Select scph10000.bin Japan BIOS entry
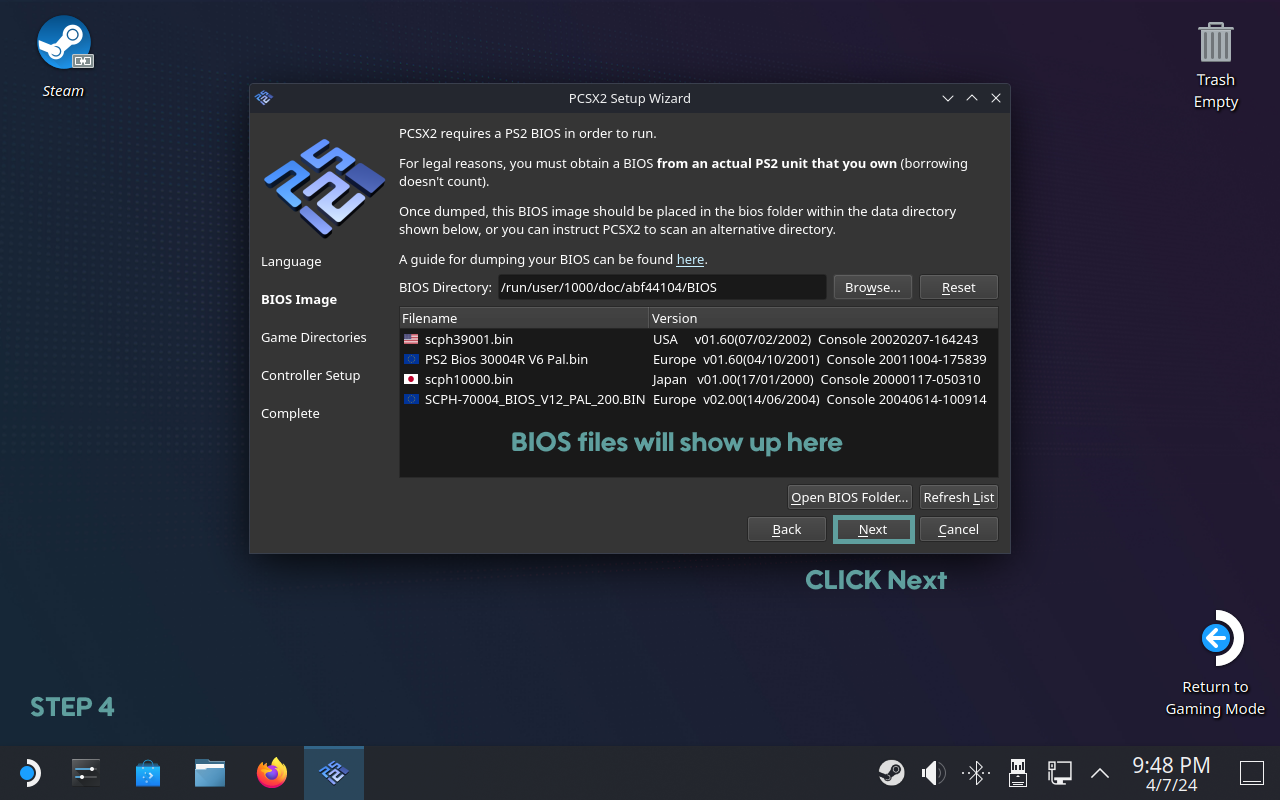This screenshot has height=800, width=1280. [468, 379]
